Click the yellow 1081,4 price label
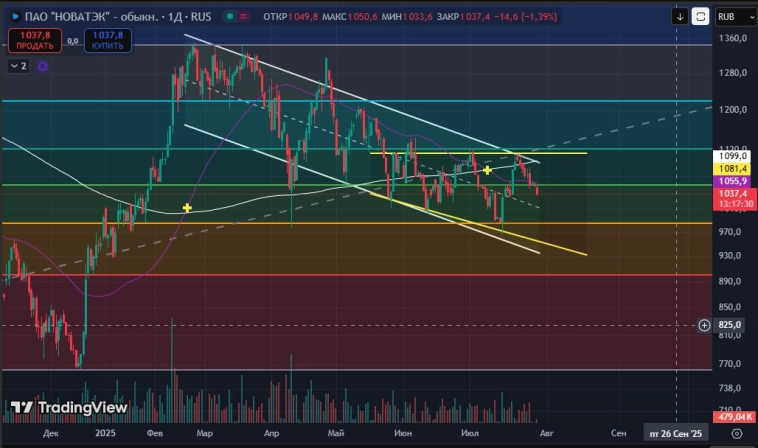 732,169
